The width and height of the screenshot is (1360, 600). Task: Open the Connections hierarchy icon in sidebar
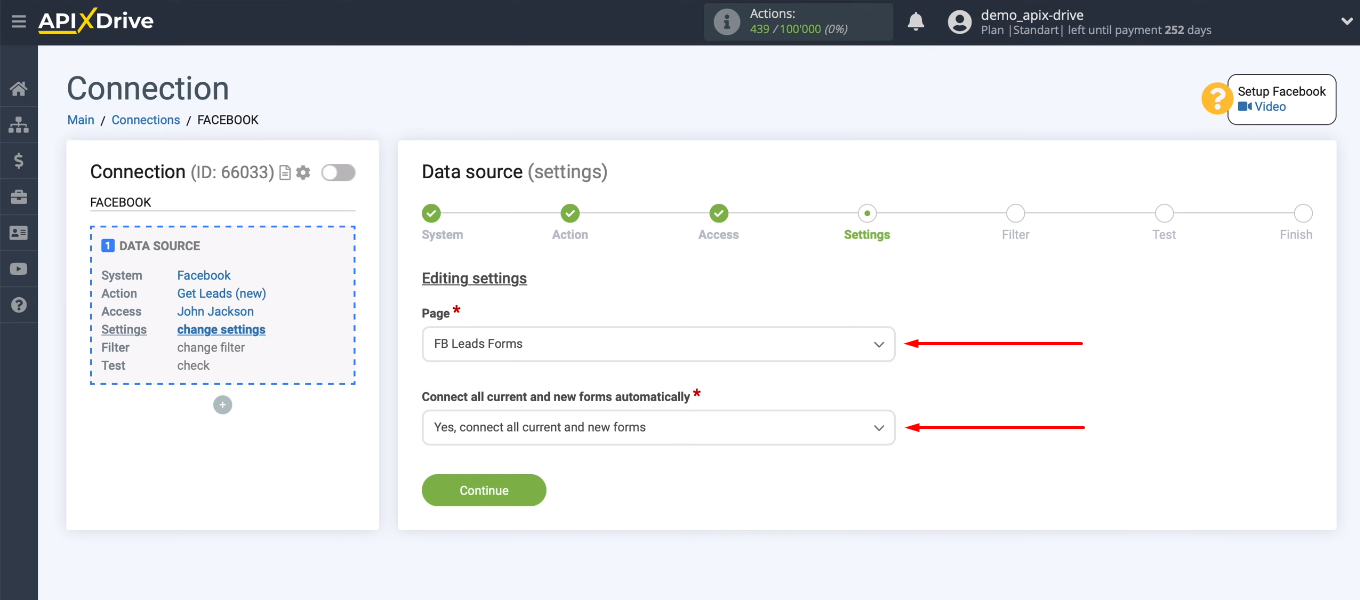tap(18, 124)
